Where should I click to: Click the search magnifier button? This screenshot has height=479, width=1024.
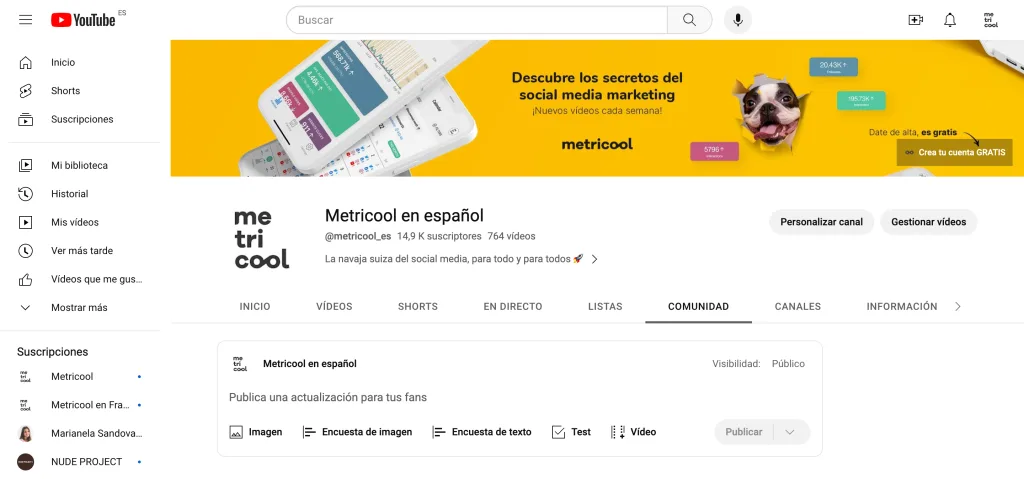689,20
